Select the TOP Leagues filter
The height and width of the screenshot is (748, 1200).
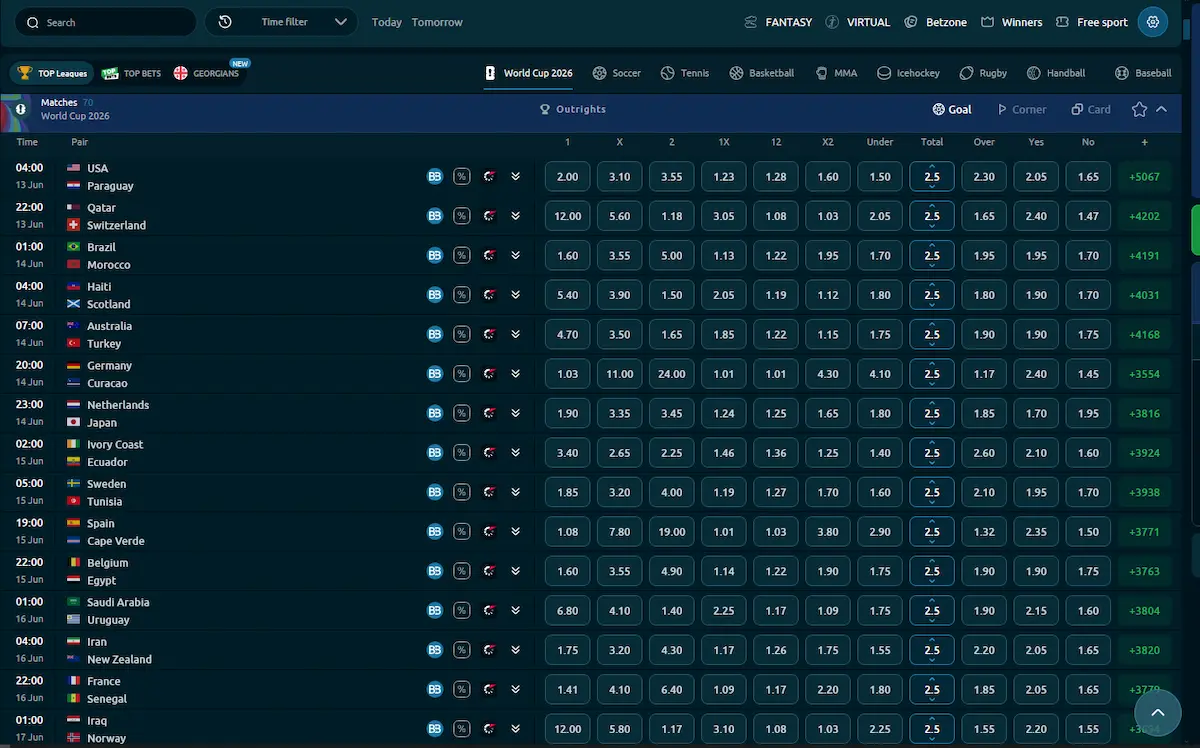53,73
